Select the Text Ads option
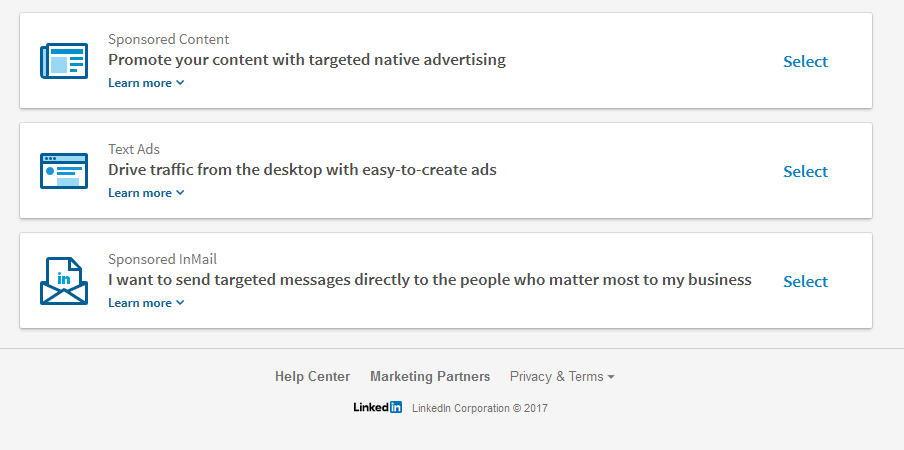Screen dimensions: 904x450 (x=805, y=171)
